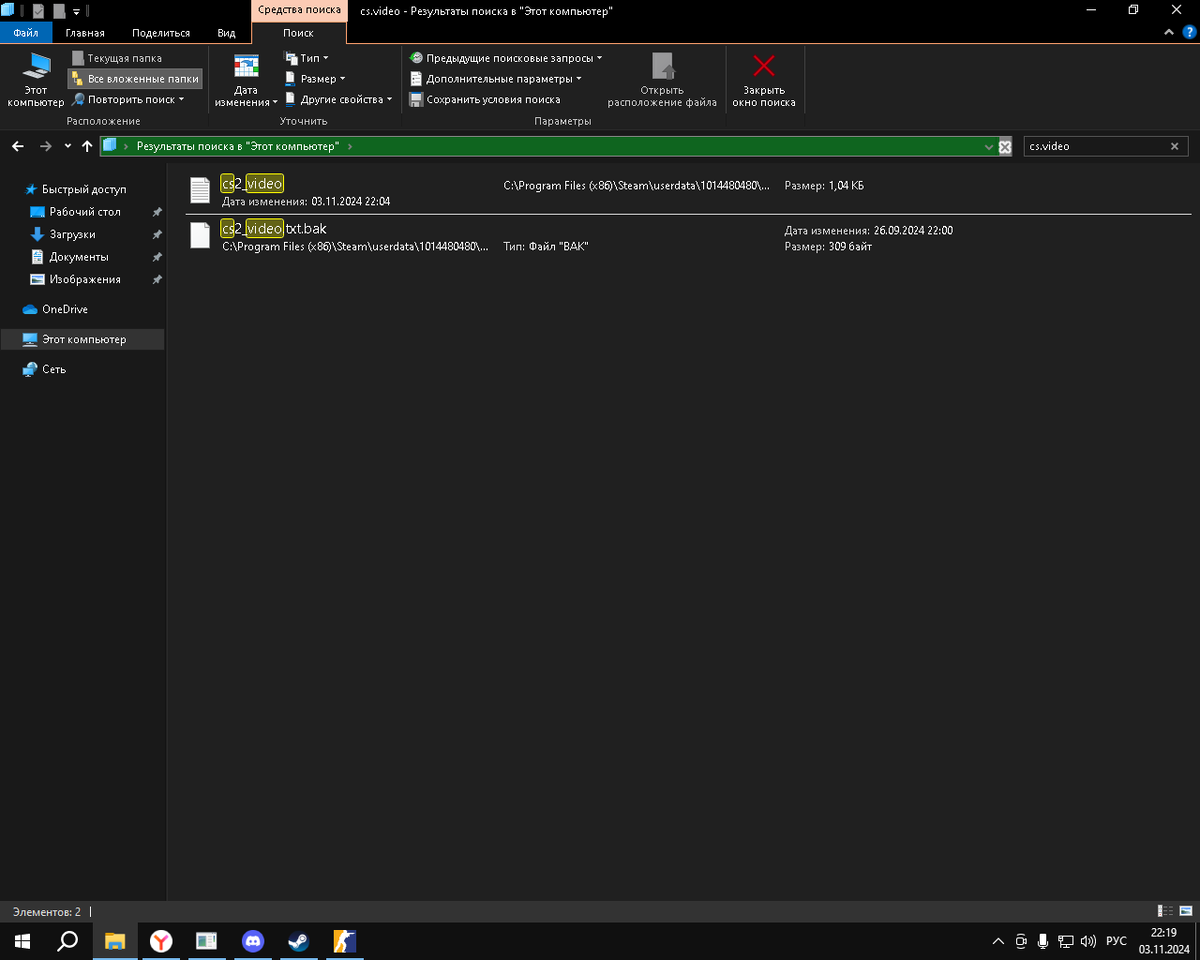Open Windows taskbar search
Image resolution: width=1200 pixels, height=960 pixels.
[68, 941]
